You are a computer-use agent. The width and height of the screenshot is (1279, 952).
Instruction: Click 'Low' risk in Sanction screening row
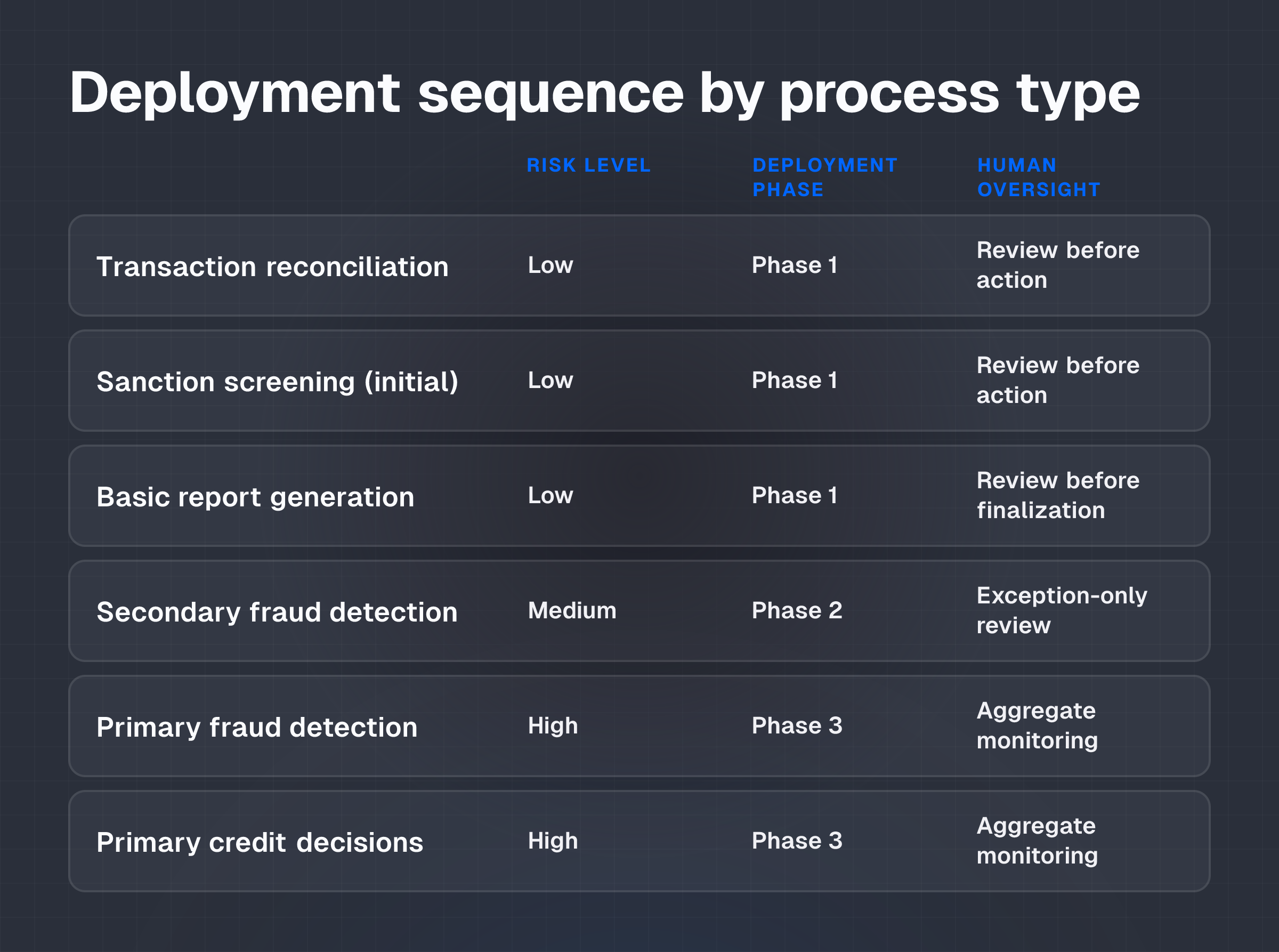pos(550,381)
